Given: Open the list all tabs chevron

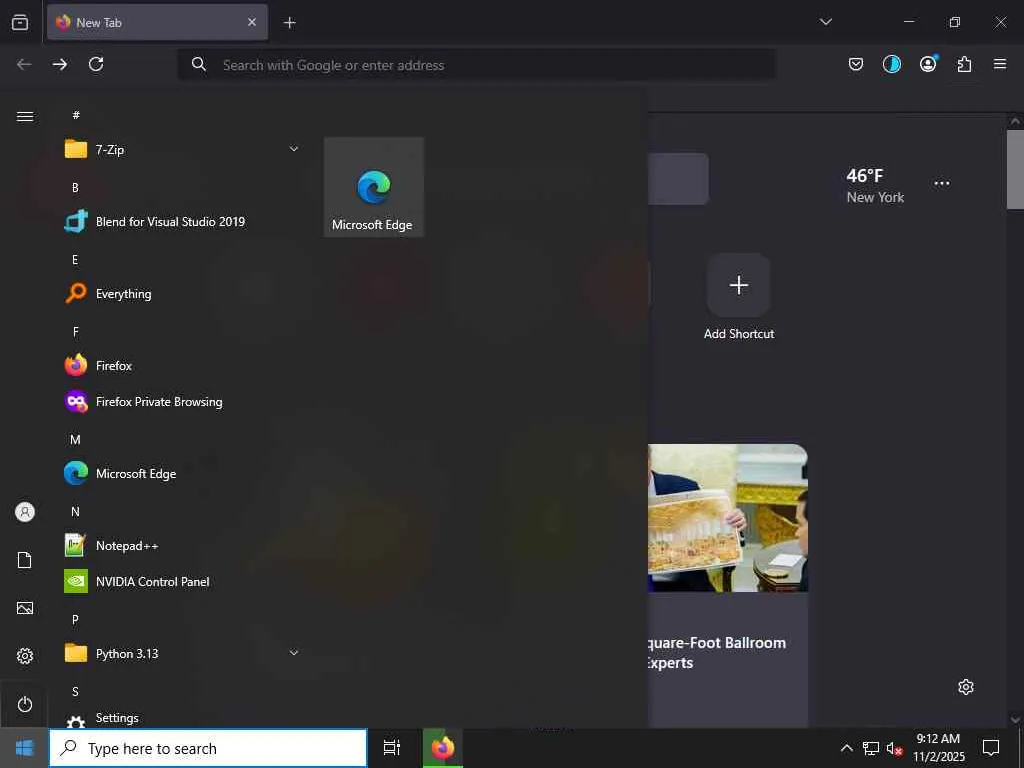Looking at the screenshot, I should (825, 22).
